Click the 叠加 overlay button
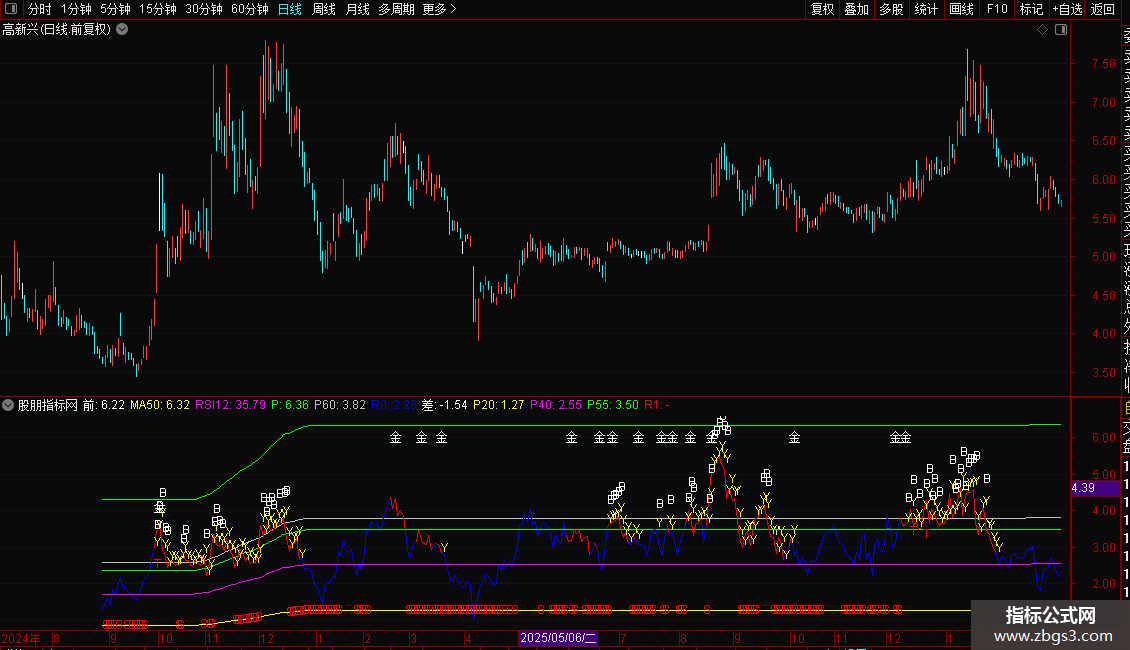This screenshot has height=650, width=1130. tap(857, 9)
